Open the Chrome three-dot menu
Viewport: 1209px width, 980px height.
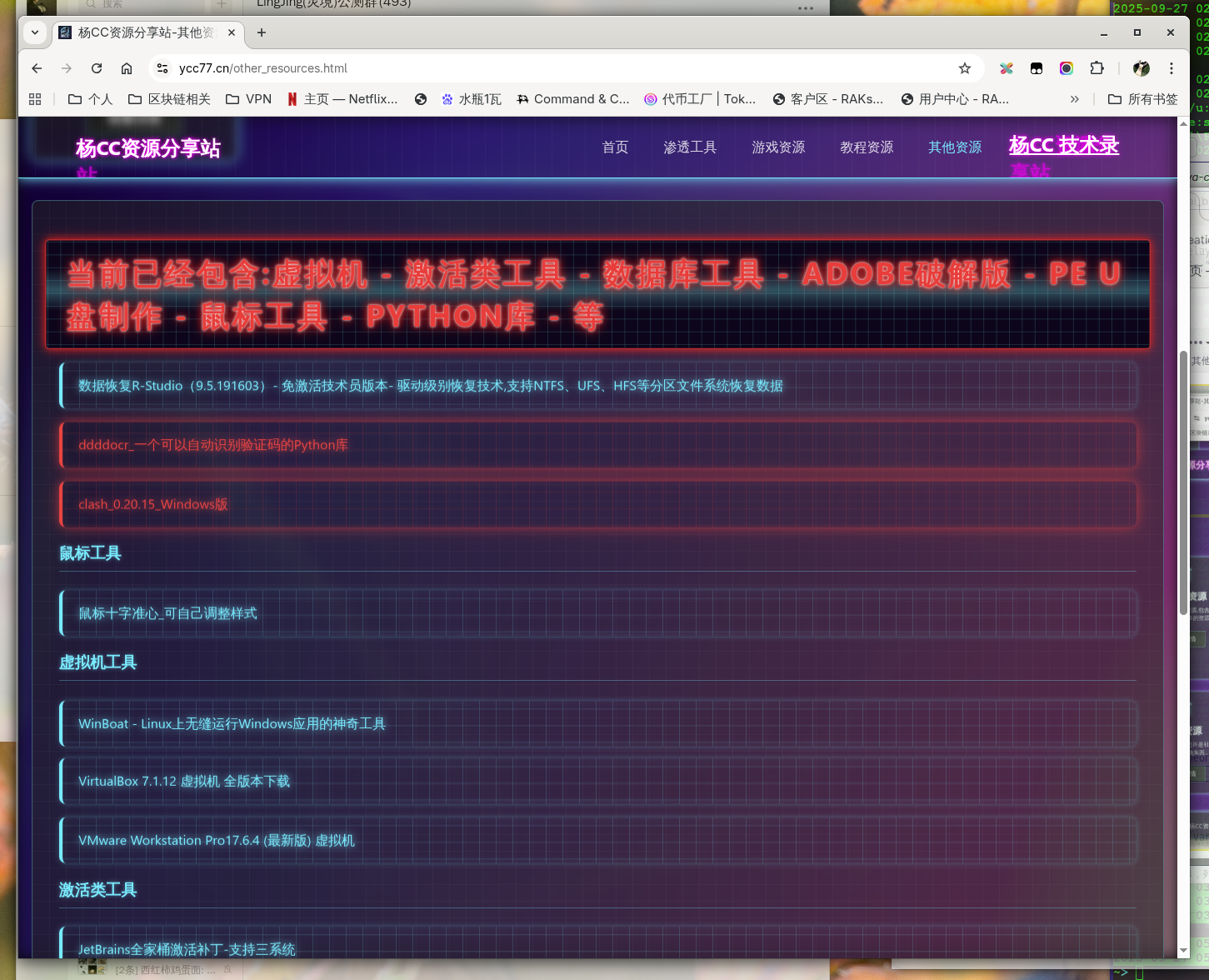[x=1172, y=68]
